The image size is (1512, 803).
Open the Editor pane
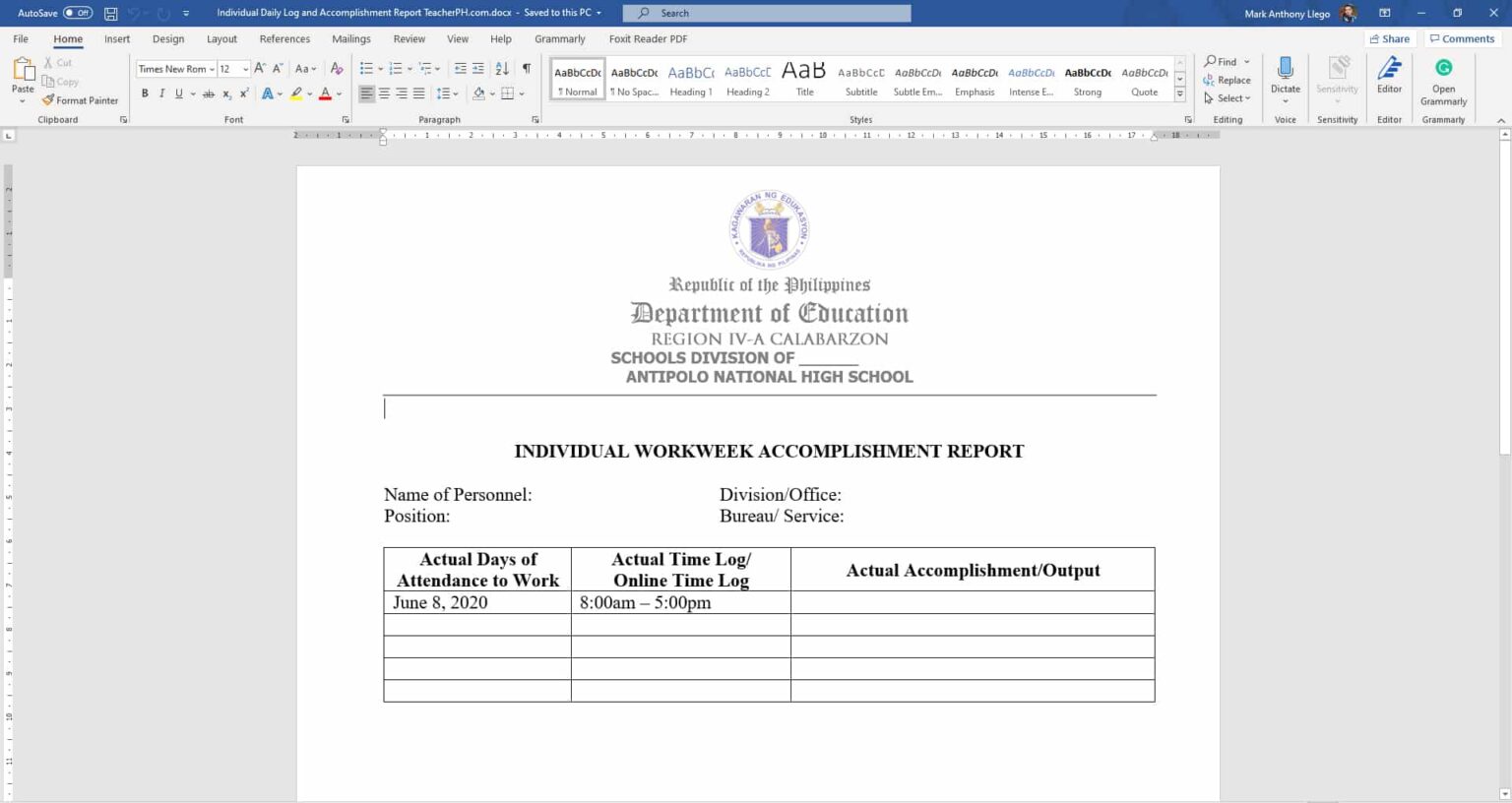click(1389, 79)
